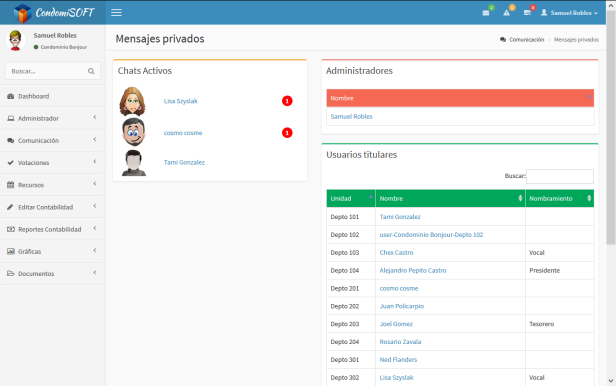Expand the Gráficas menu chevron
The width and height of the screenshot is (616, 386).
click(x=95, y=250)
